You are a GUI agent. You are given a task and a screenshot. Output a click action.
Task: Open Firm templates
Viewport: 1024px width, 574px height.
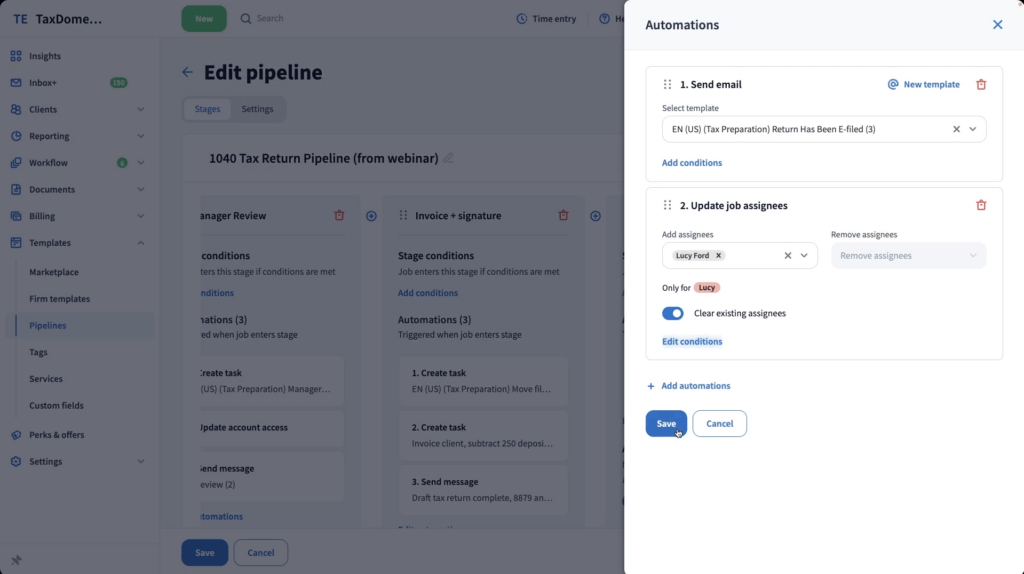(59, 298)
